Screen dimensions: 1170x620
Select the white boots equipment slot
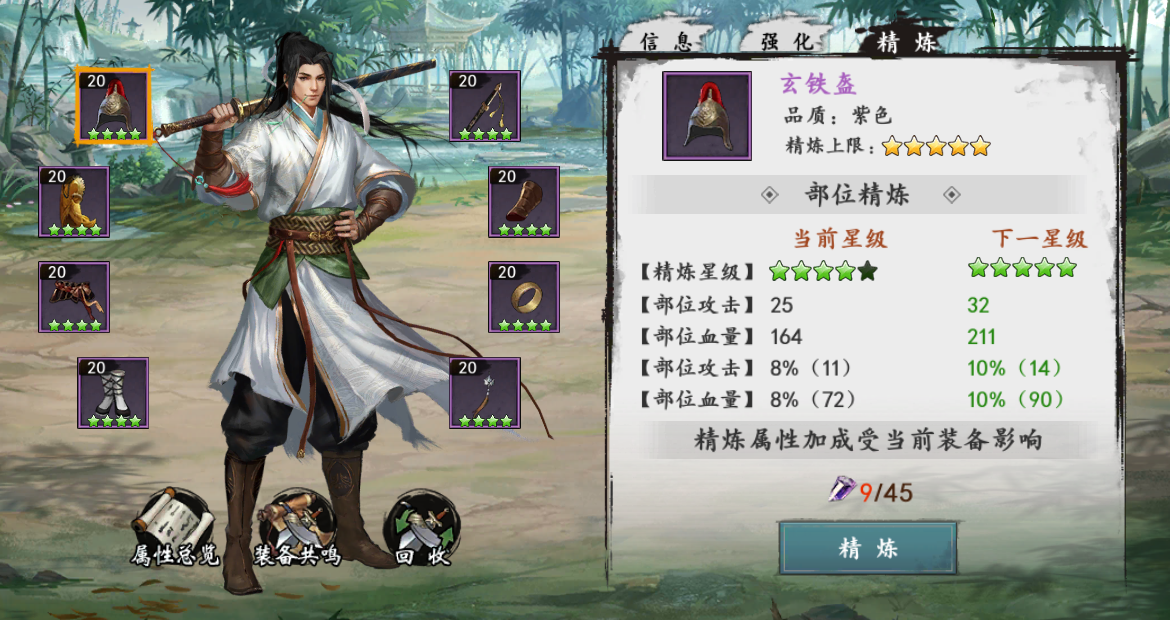pos(113,392)
